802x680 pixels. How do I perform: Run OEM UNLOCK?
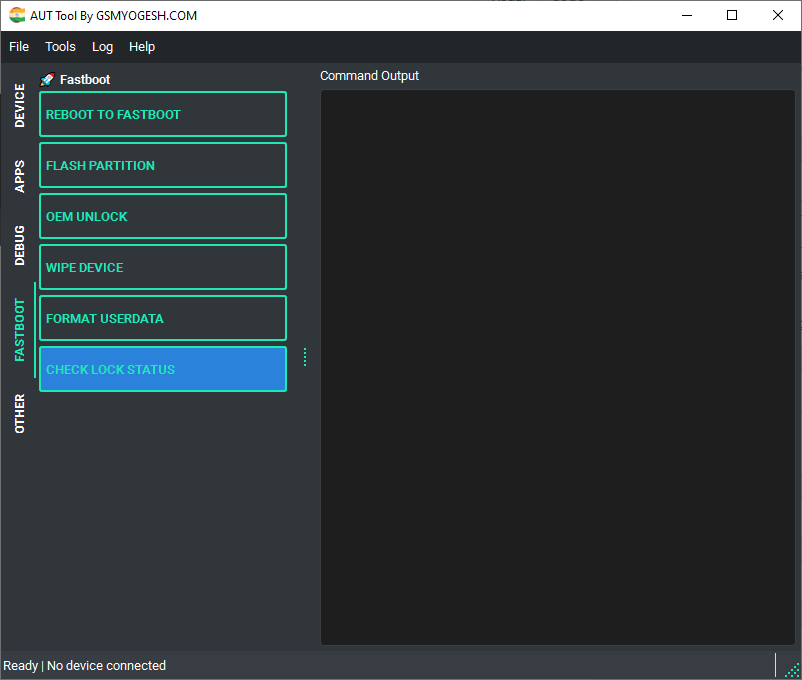(x=162, y=216)
